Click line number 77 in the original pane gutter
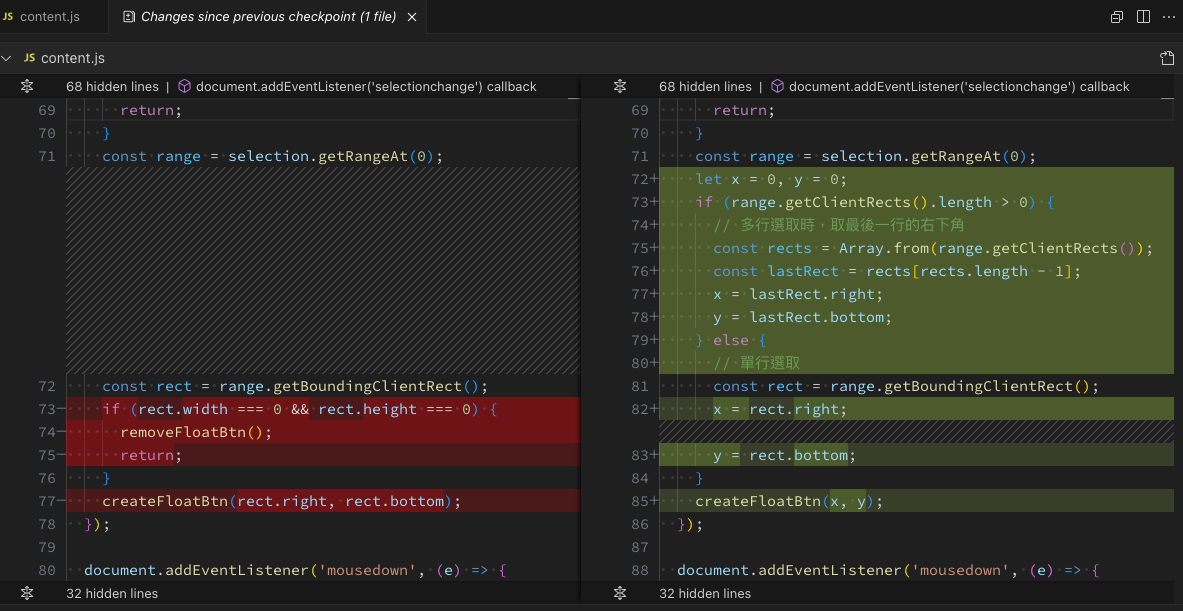The width and height of the screenshot is (1183, 611). [46, 501]
